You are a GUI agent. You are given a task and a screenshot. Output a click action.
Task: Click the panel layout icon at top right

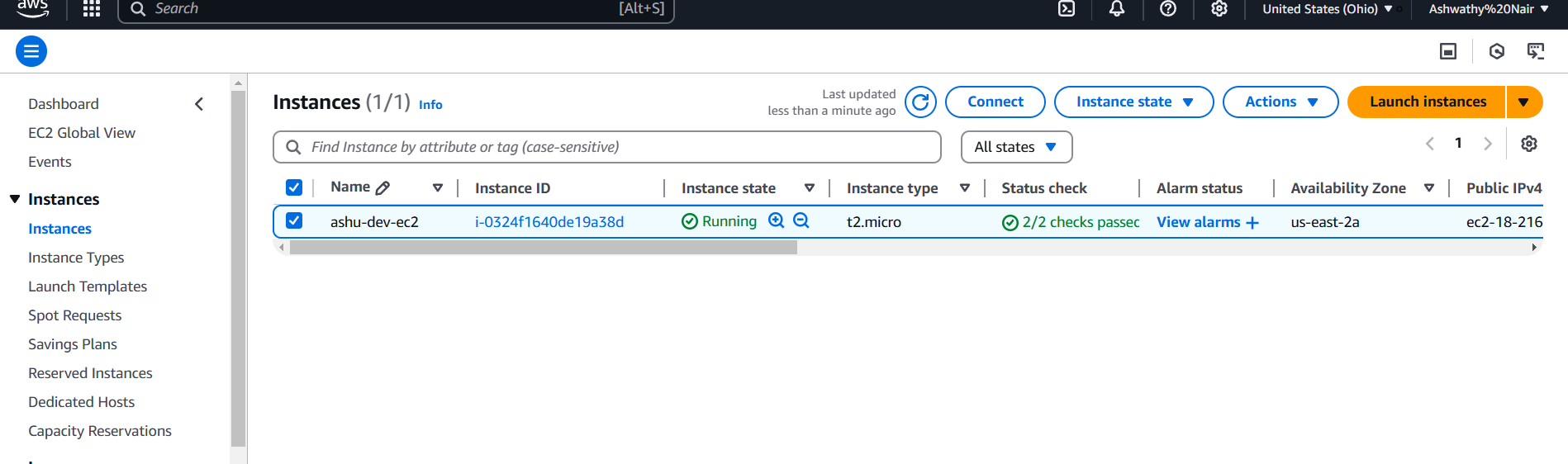coord(1448,51)
